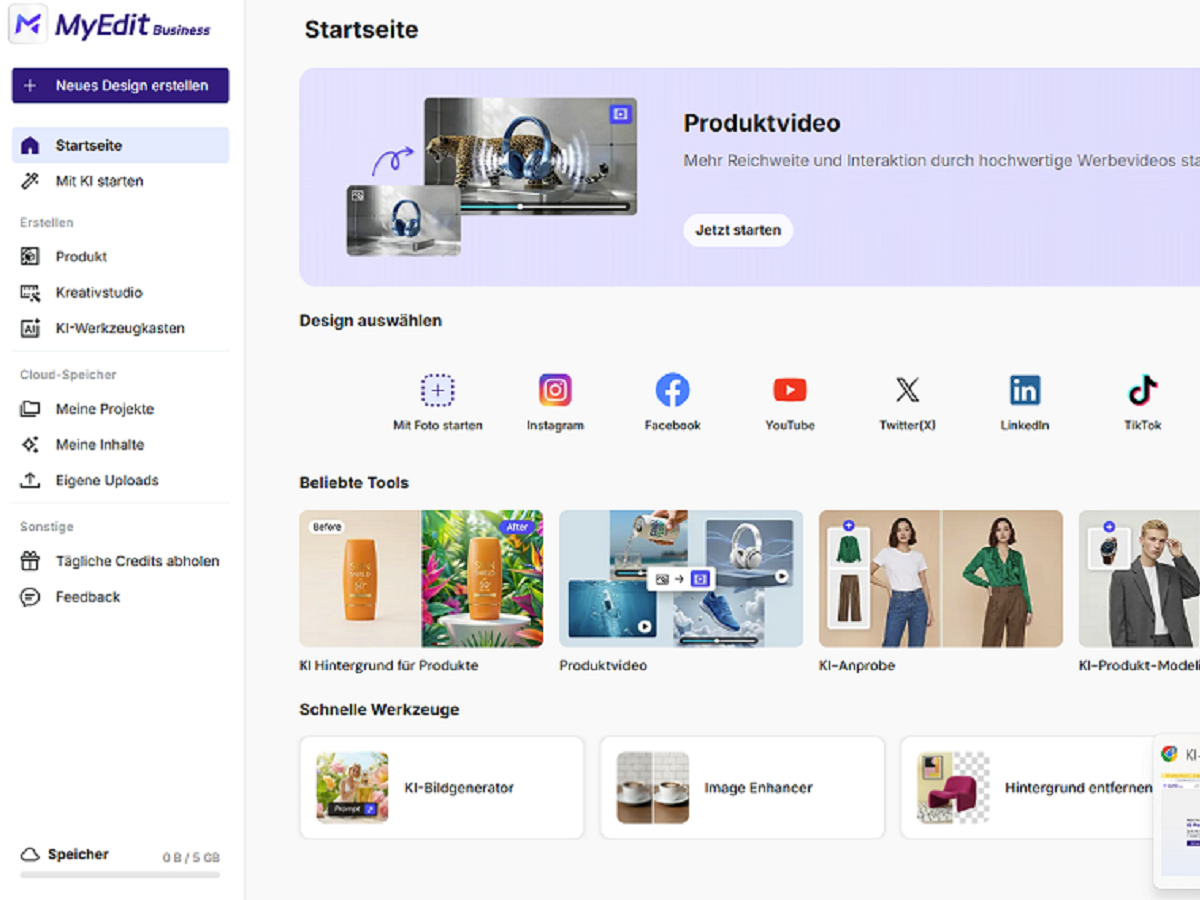Open the KI Hintergrund für Produkte thumbnail

pos(421,579)
